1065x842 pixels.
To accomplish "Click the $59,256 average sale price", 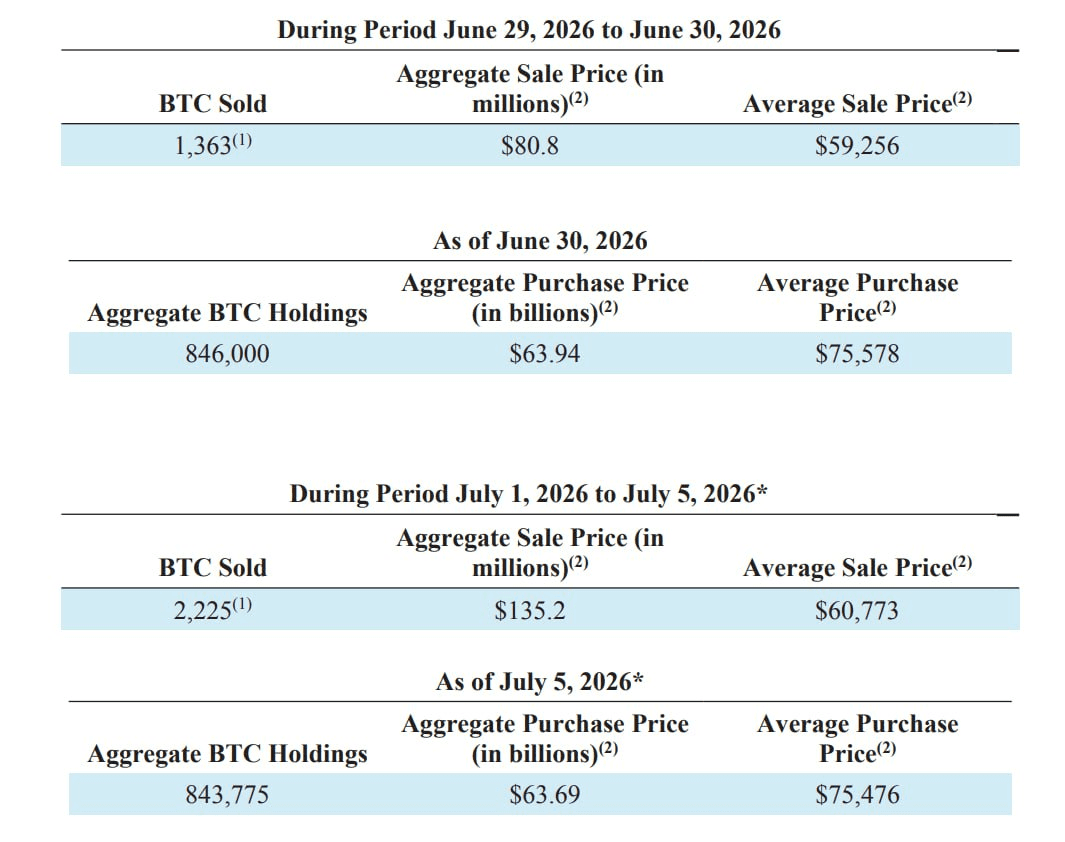I will click(x=856, y=146).
